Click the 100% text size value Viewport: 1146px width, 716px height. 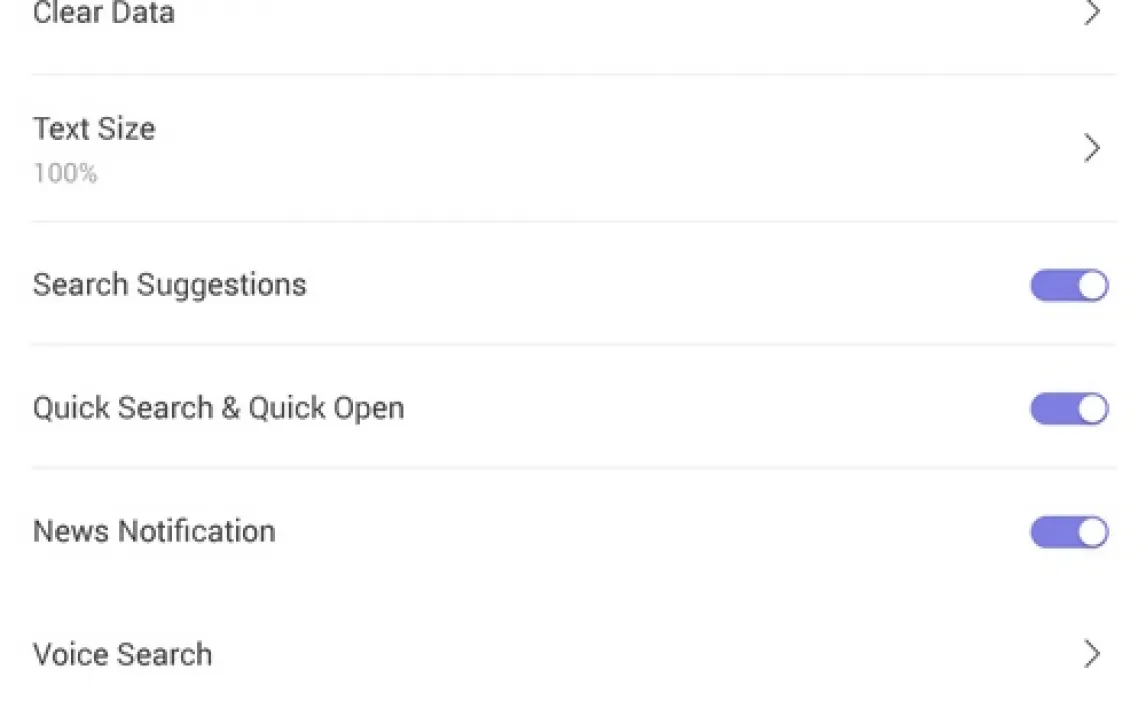coord(65,174)
